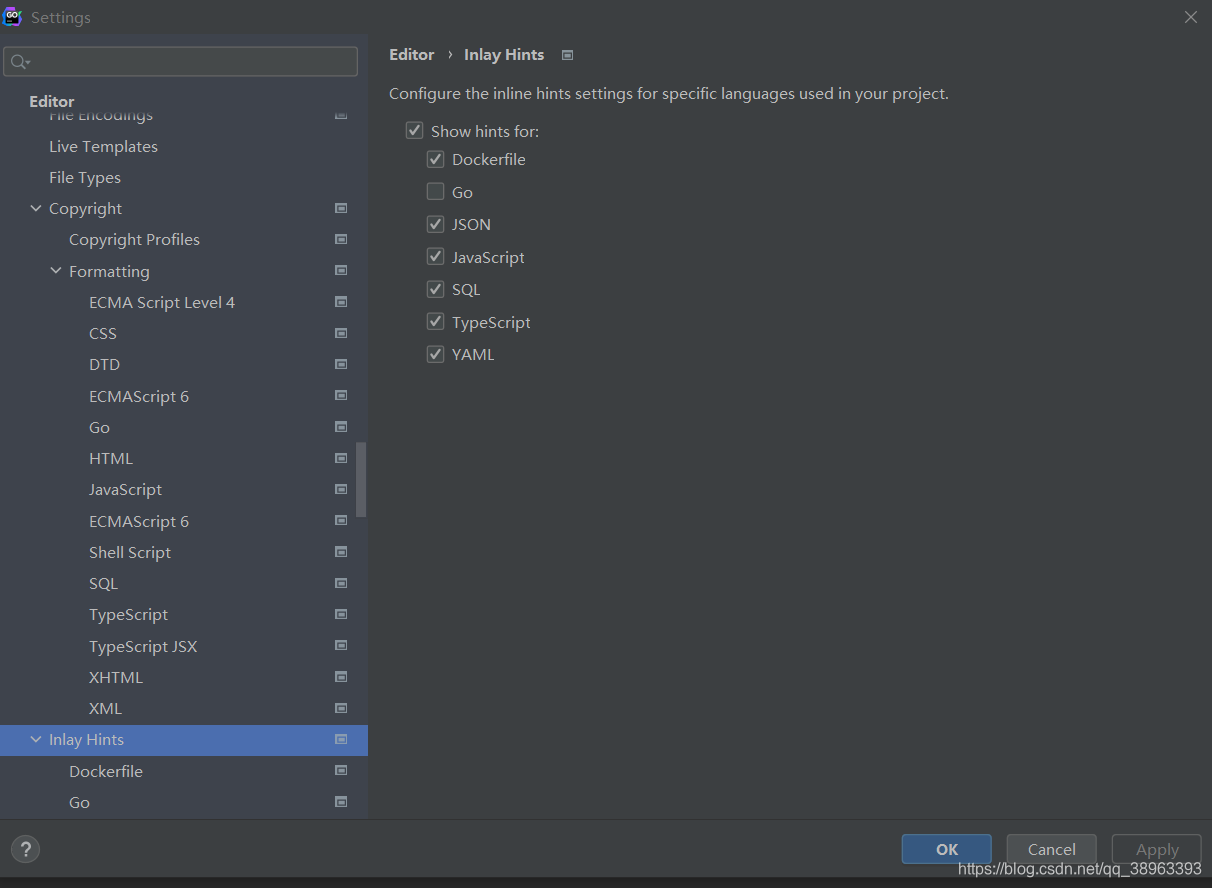
Task: Click project icon on ECMA Script Level 4 row
Action: coord(341,302)
